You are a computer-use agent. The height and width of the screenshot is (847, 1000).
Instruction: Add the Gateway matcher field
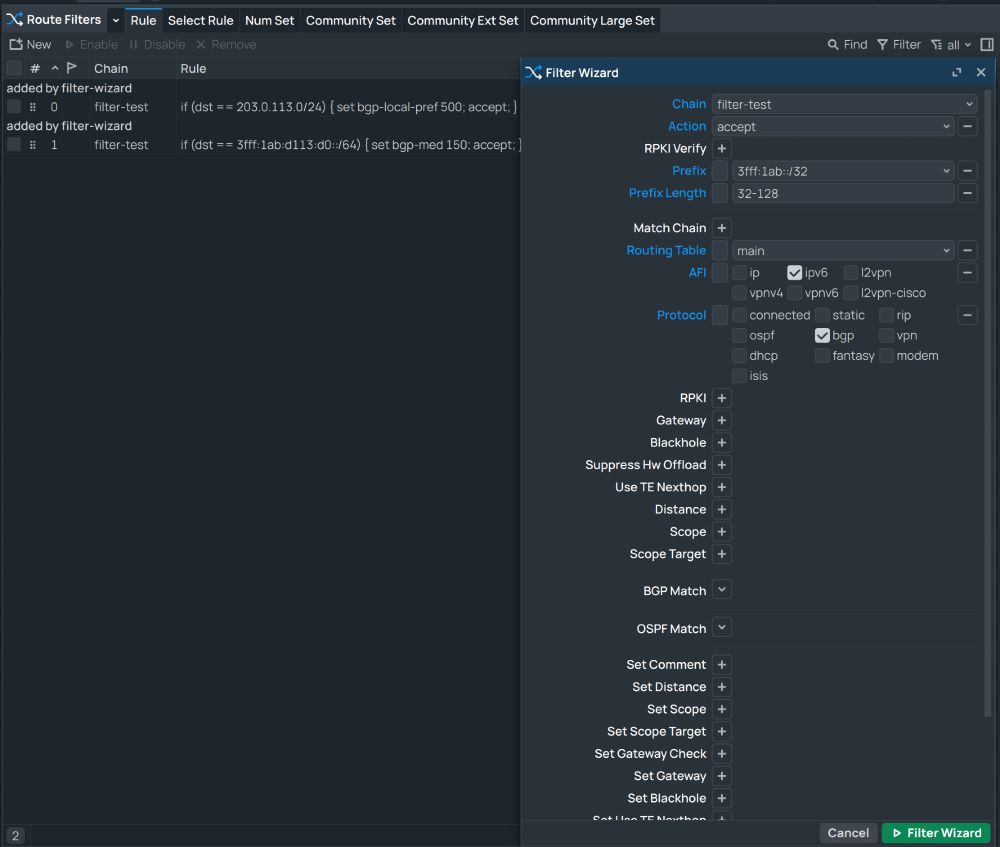click(x=721, y=420)
